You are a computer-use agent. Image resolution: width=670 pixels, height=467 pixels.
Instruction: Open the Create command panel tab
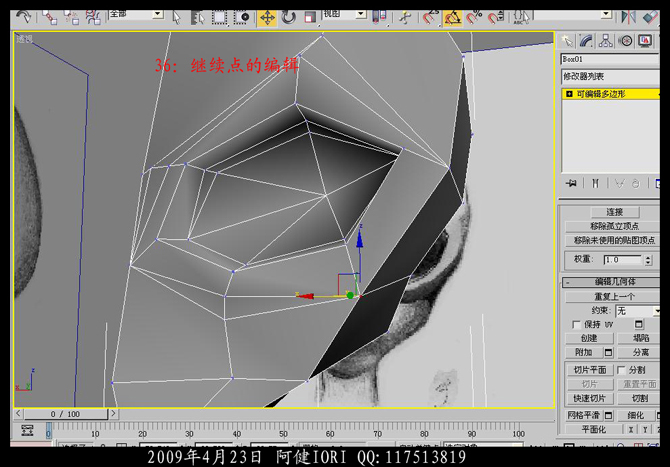click(x=568, y=41)
